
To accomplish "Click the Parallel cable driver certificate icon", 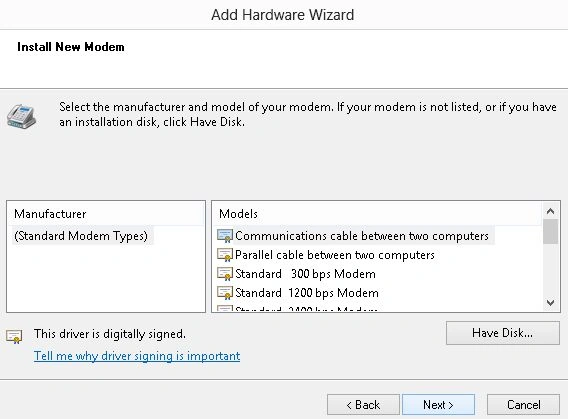I will click(225, 255).
